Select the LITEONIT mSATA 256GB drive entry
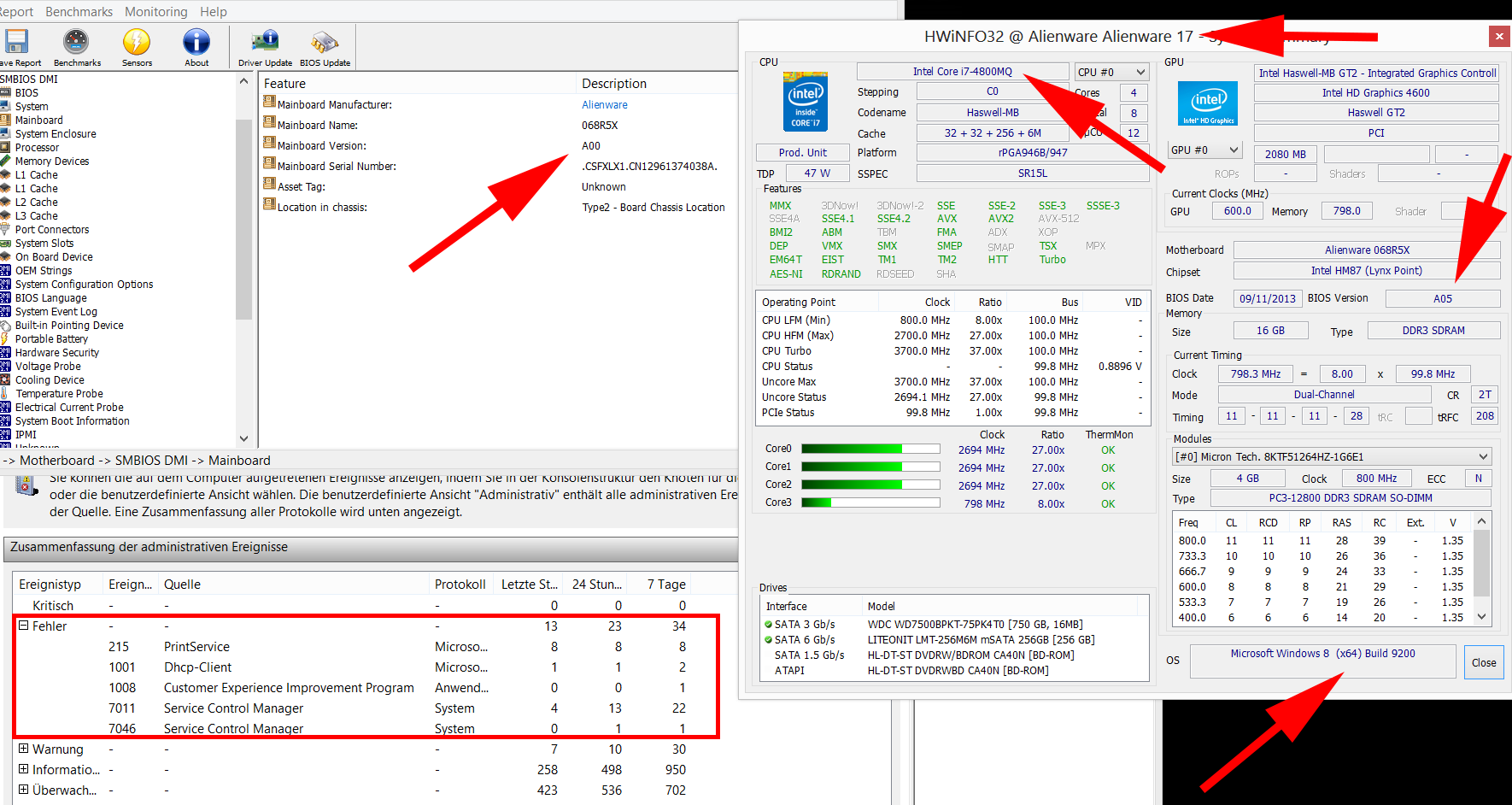This screenshot has width=1512, height=805. click(x=954, y=640)
